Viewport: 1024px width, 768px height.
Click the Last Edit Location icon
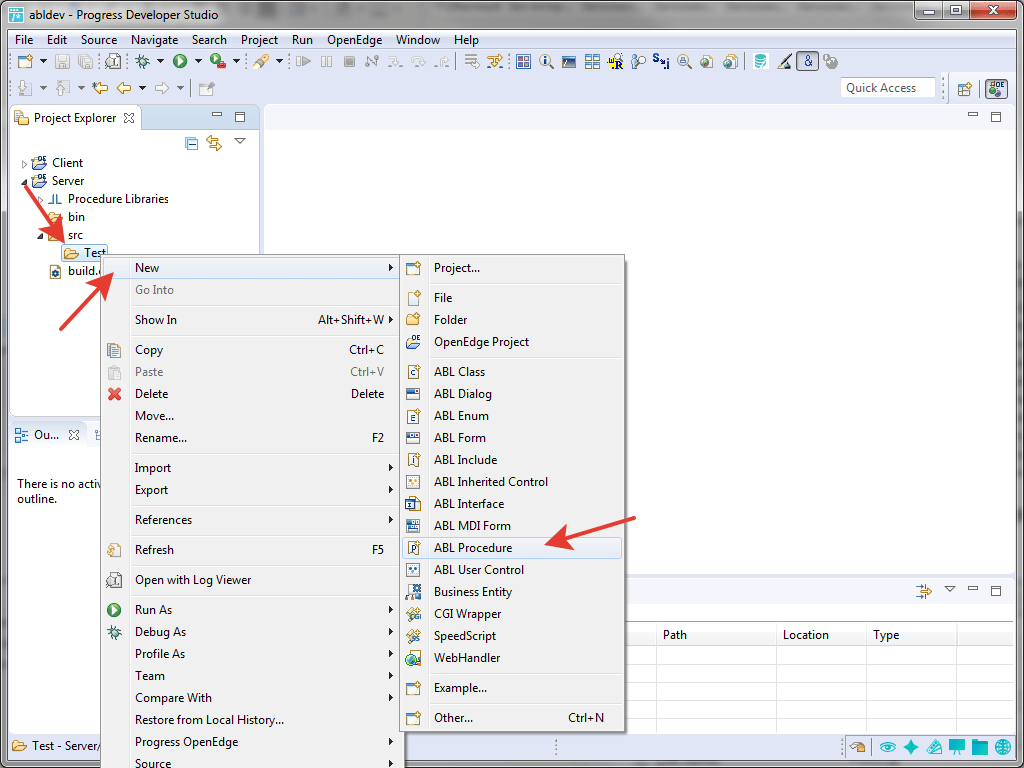point(99,88)
